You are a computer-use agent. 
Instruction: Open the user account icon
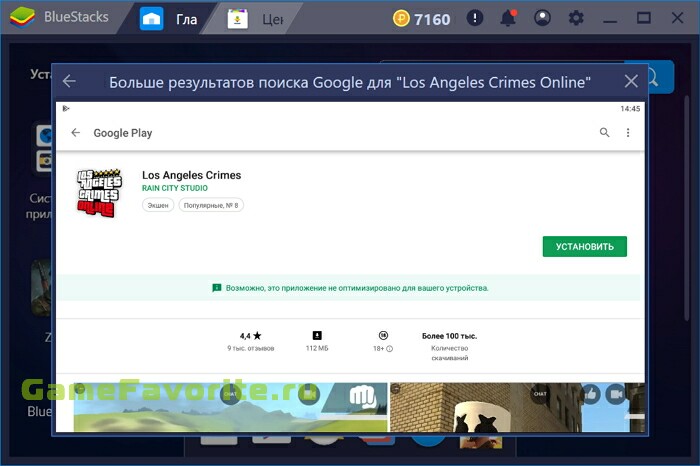coord(542,18)
